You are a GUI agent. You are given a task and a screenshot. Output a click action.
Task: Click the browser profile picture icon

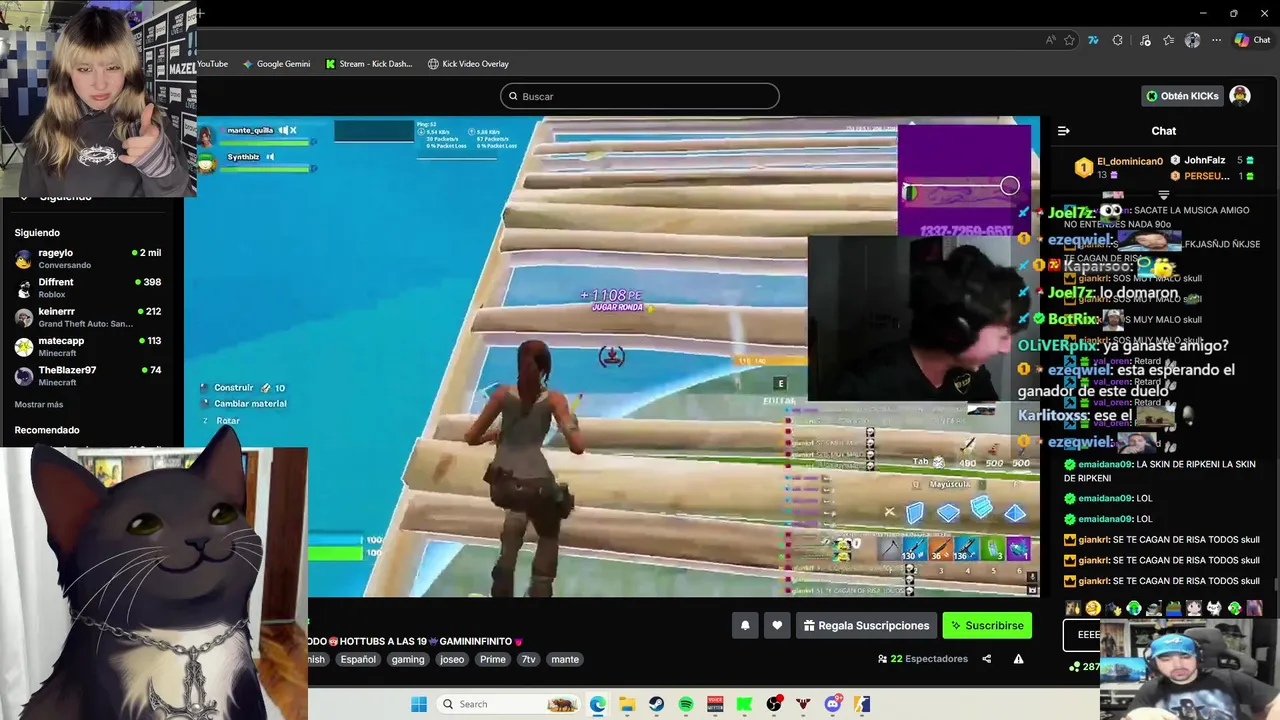tap(1192, 40)
